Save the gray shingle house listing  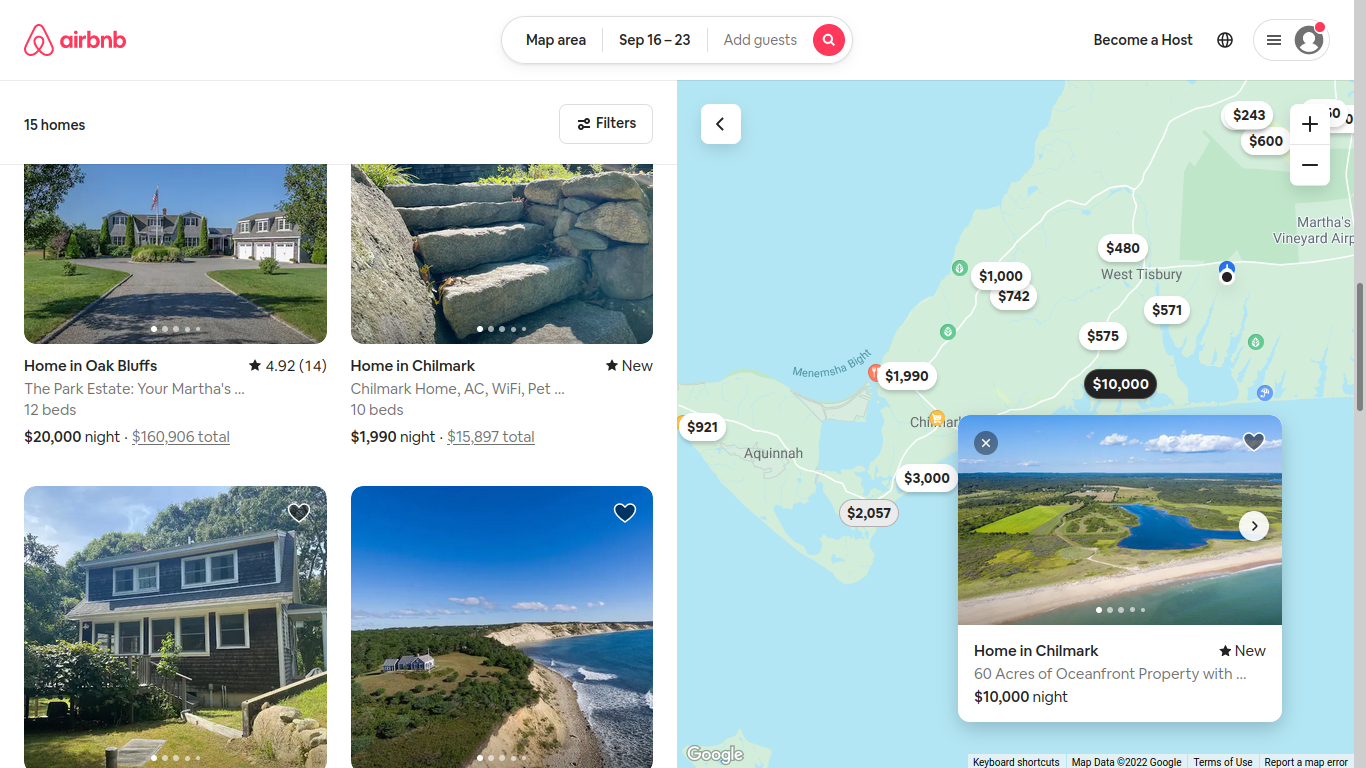point(299,513)
